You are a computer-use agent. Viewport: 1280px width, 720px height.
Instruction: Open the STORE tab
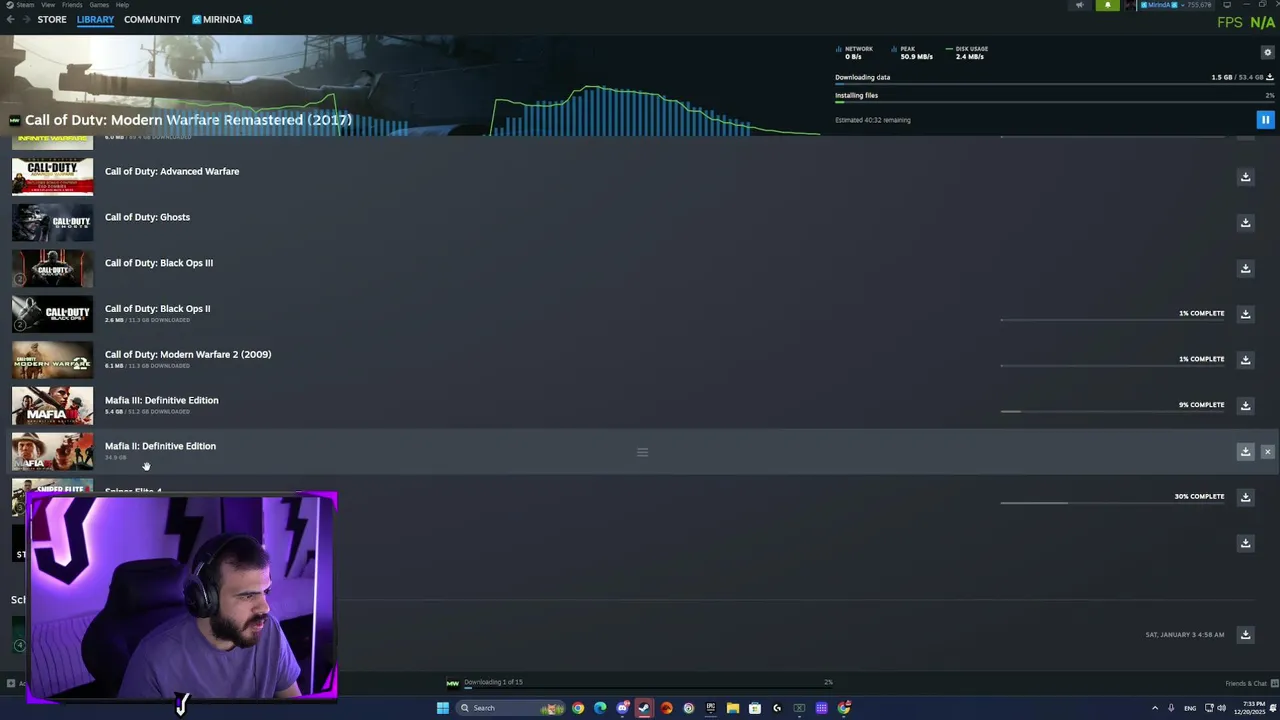(52, 19)
